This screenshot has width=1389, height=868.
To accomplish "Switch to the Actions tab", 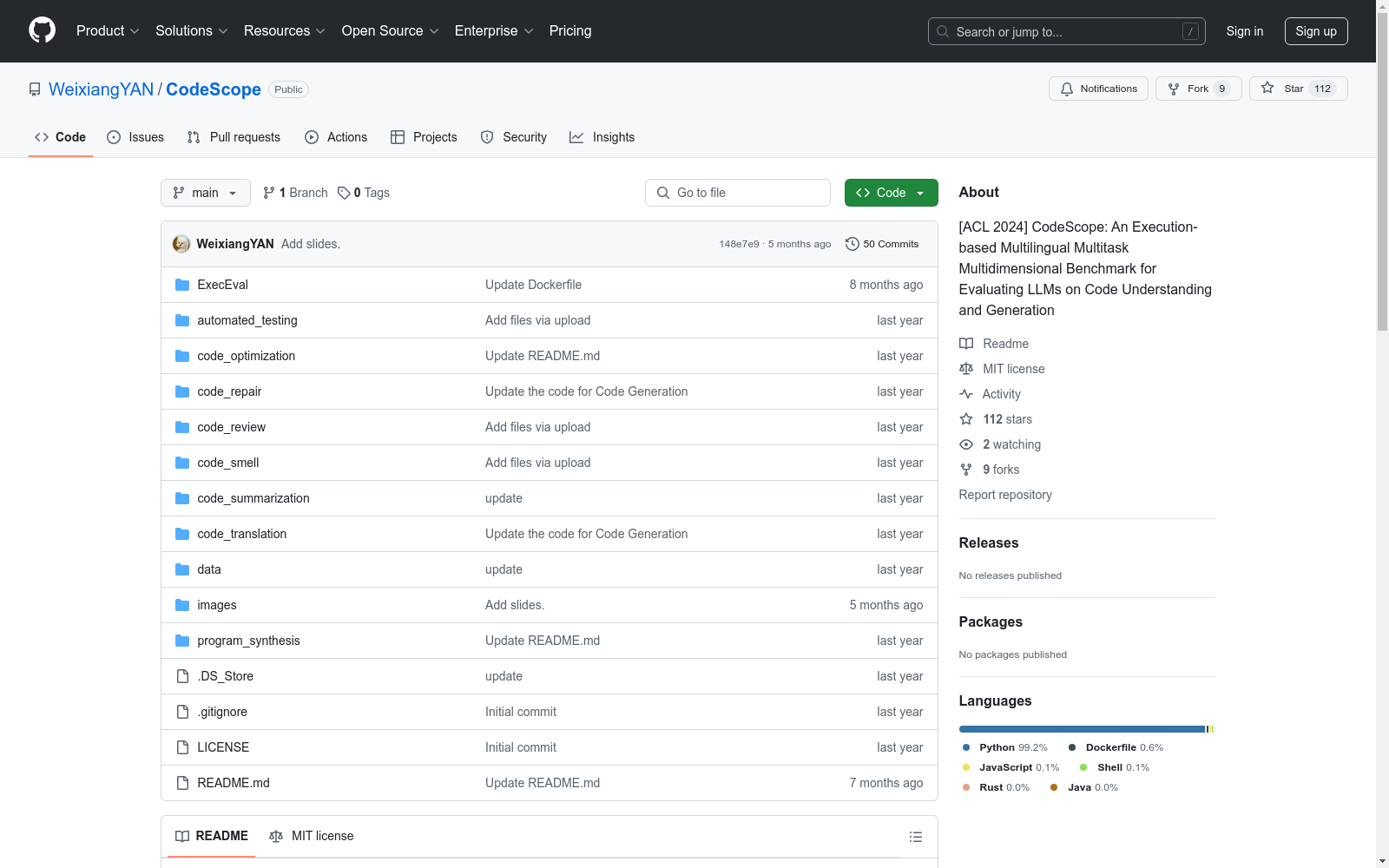I will (x=336, y=137).
